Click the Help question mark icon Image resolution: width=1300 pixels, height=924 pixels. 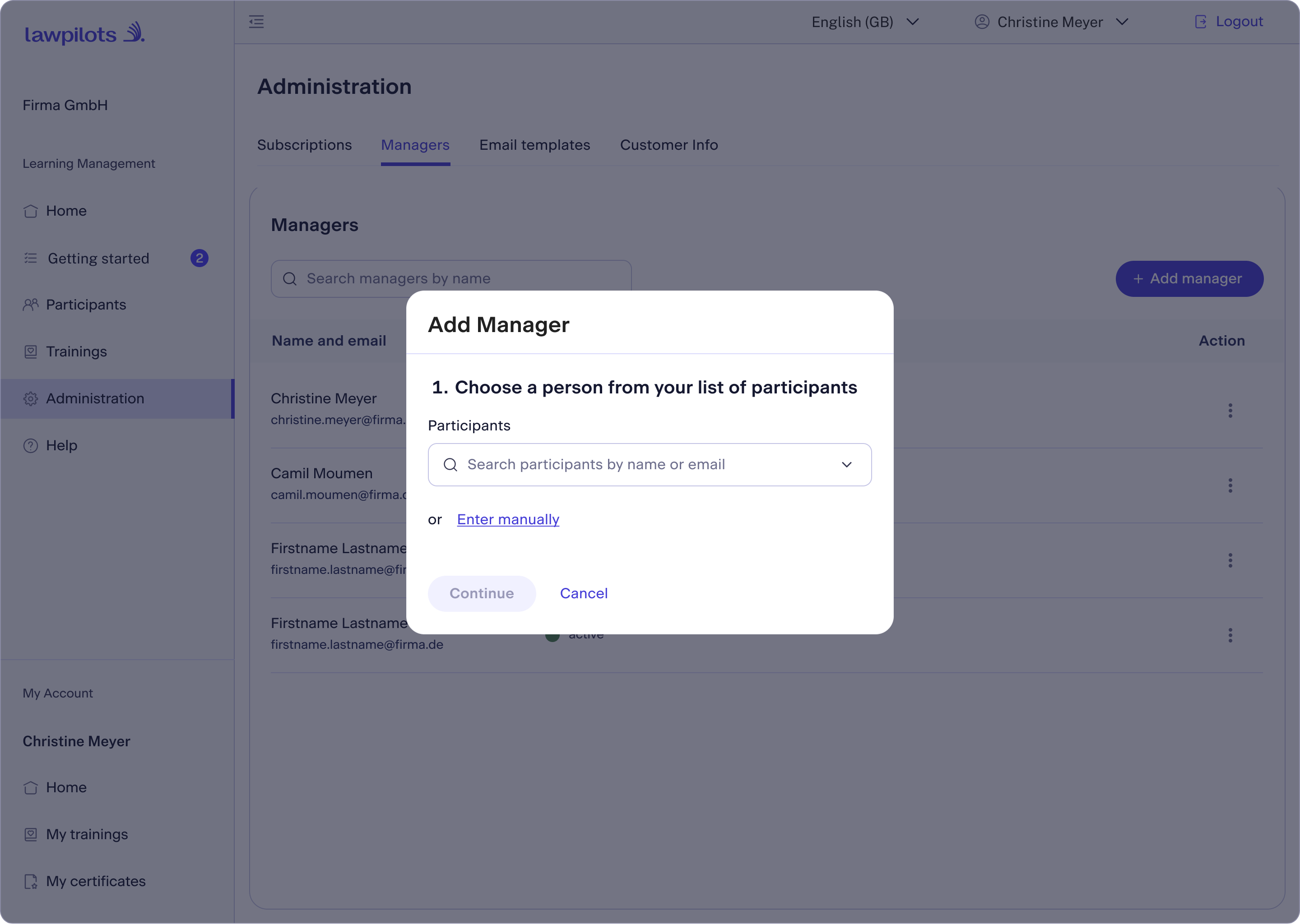31,446
